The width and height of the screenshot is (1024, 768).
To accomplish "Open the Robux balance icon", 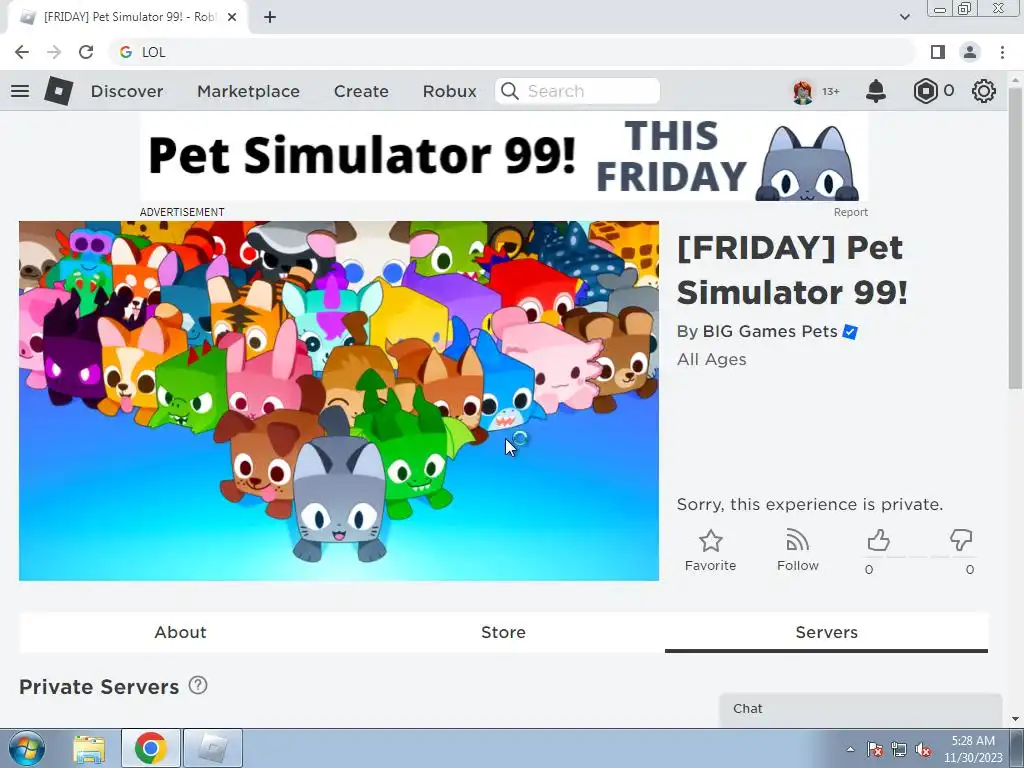I will [925, 91].
